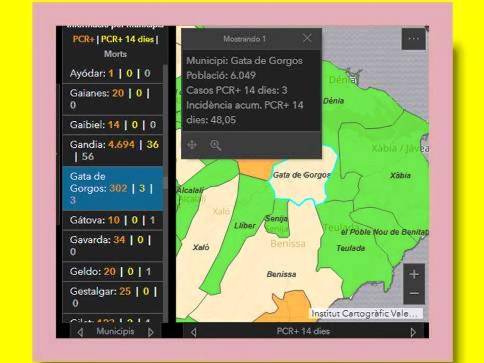Go to previous Municipis panel with left arrow
The image size is (484, 363).
[x=80, y=332]
